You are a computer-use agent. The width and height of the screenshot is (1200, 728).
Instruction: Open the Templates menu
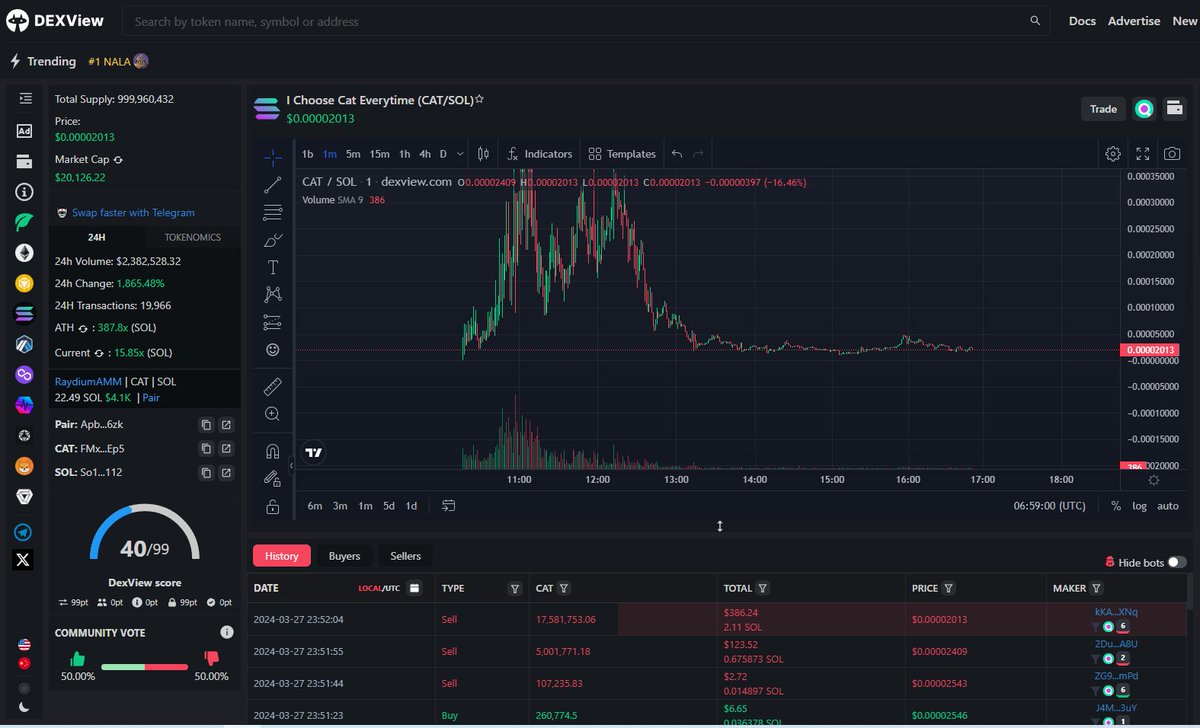coord(622,154)
